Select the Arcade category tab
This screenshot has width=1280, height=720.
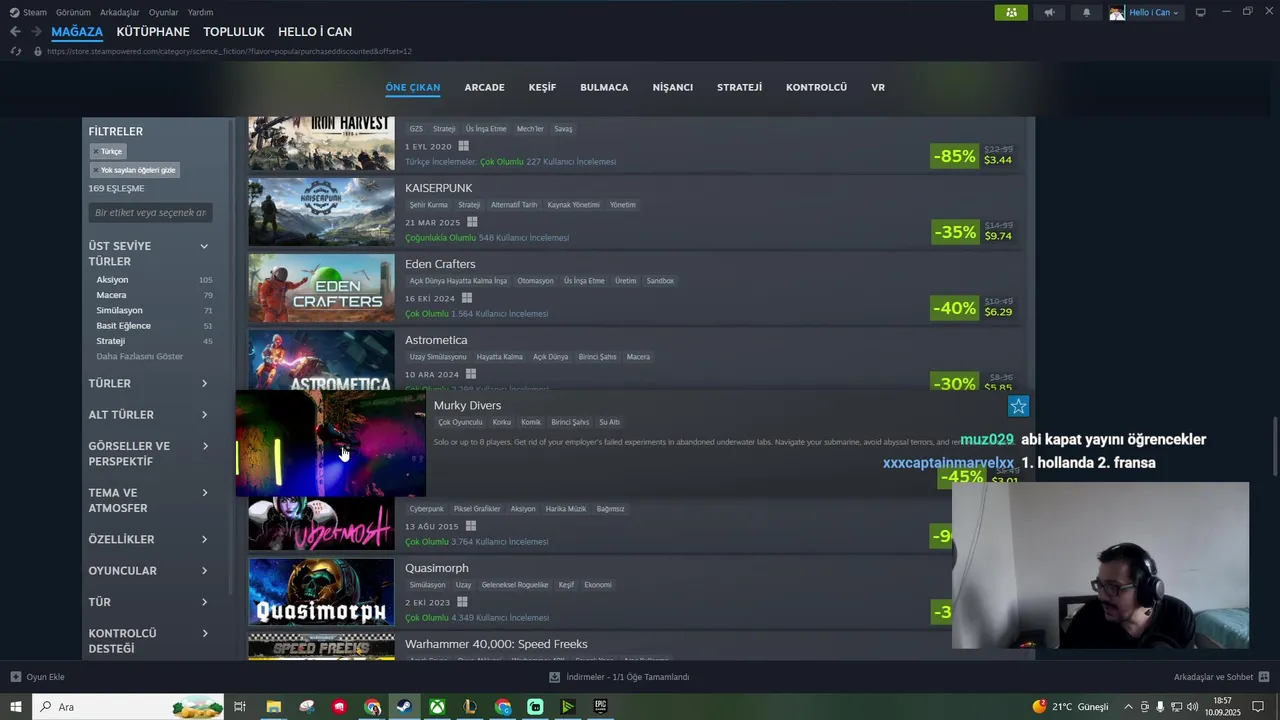pyautogui.click(x=484, y=88)
